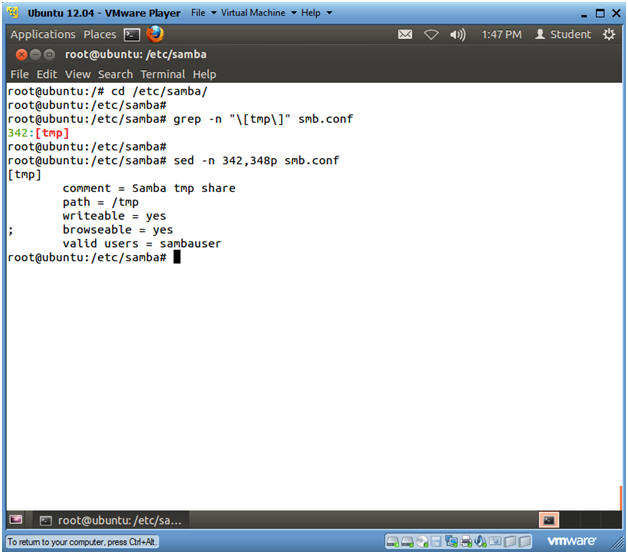Click the first hard disk device icon
Screen dimensions: 628x554
[x=392, y=542]
